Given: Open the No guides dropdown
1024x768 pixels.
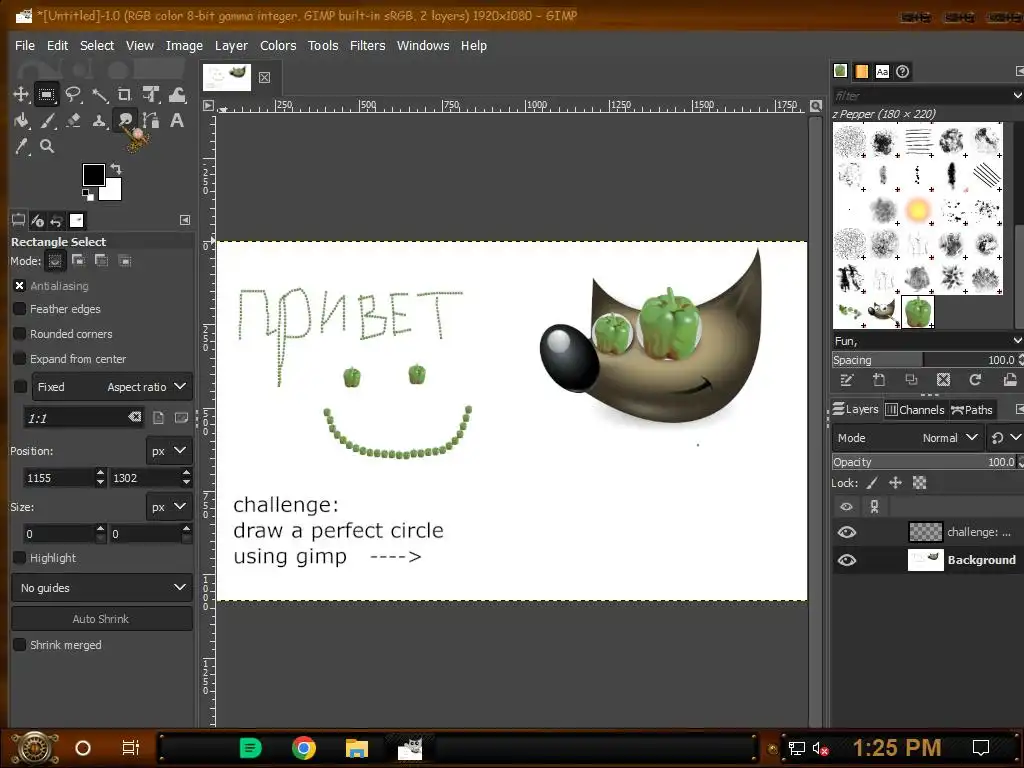Looking at the screenshot, I should point(102,588).
